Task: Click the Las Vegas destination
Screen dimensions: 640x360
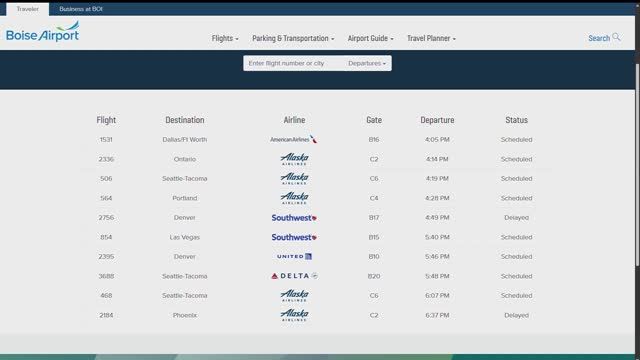Action: pyautogui.click(x=184, y=237)
